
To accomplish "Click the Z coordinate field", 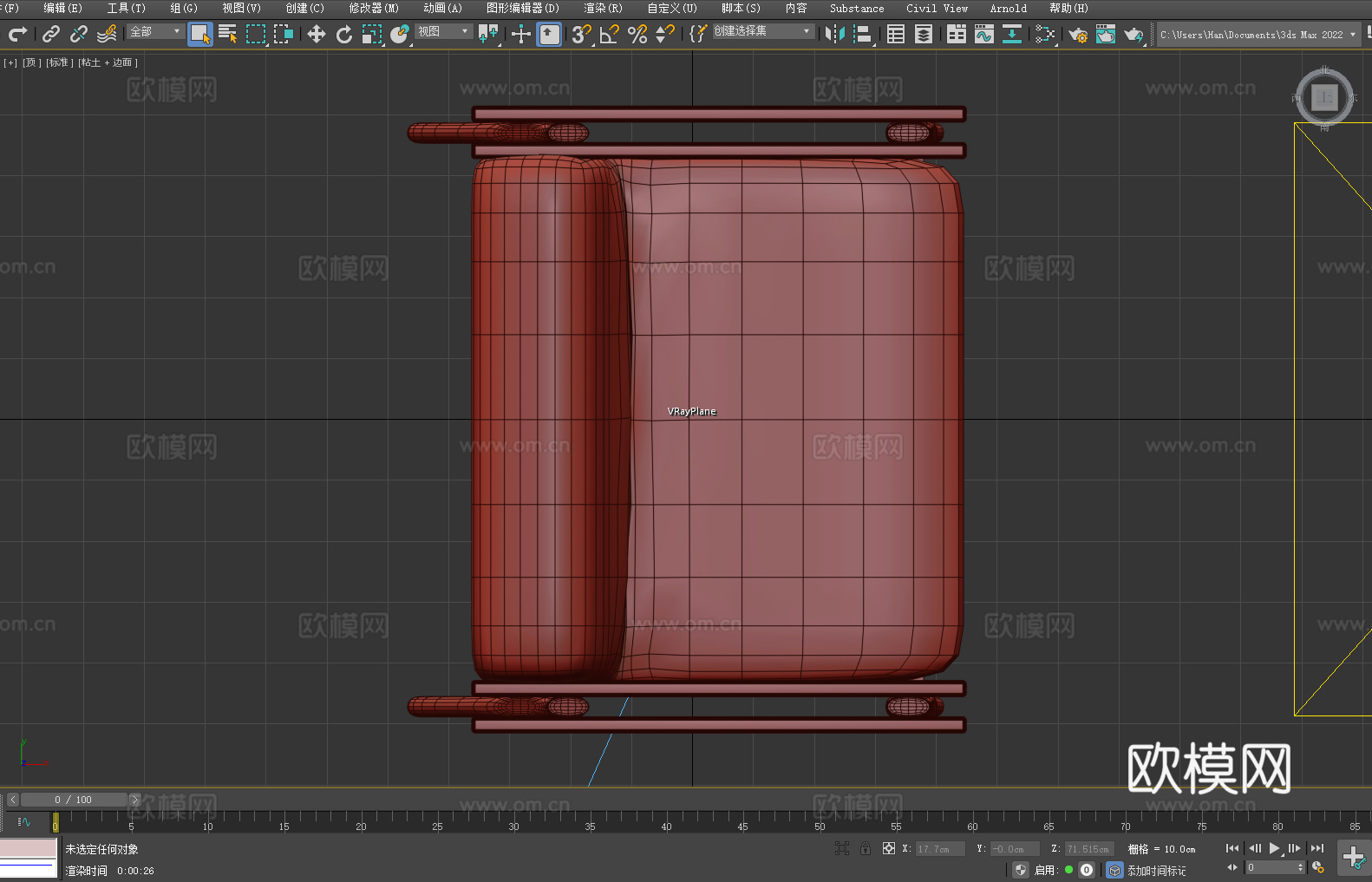I will pyautogui.click(x=1088, y=849).
